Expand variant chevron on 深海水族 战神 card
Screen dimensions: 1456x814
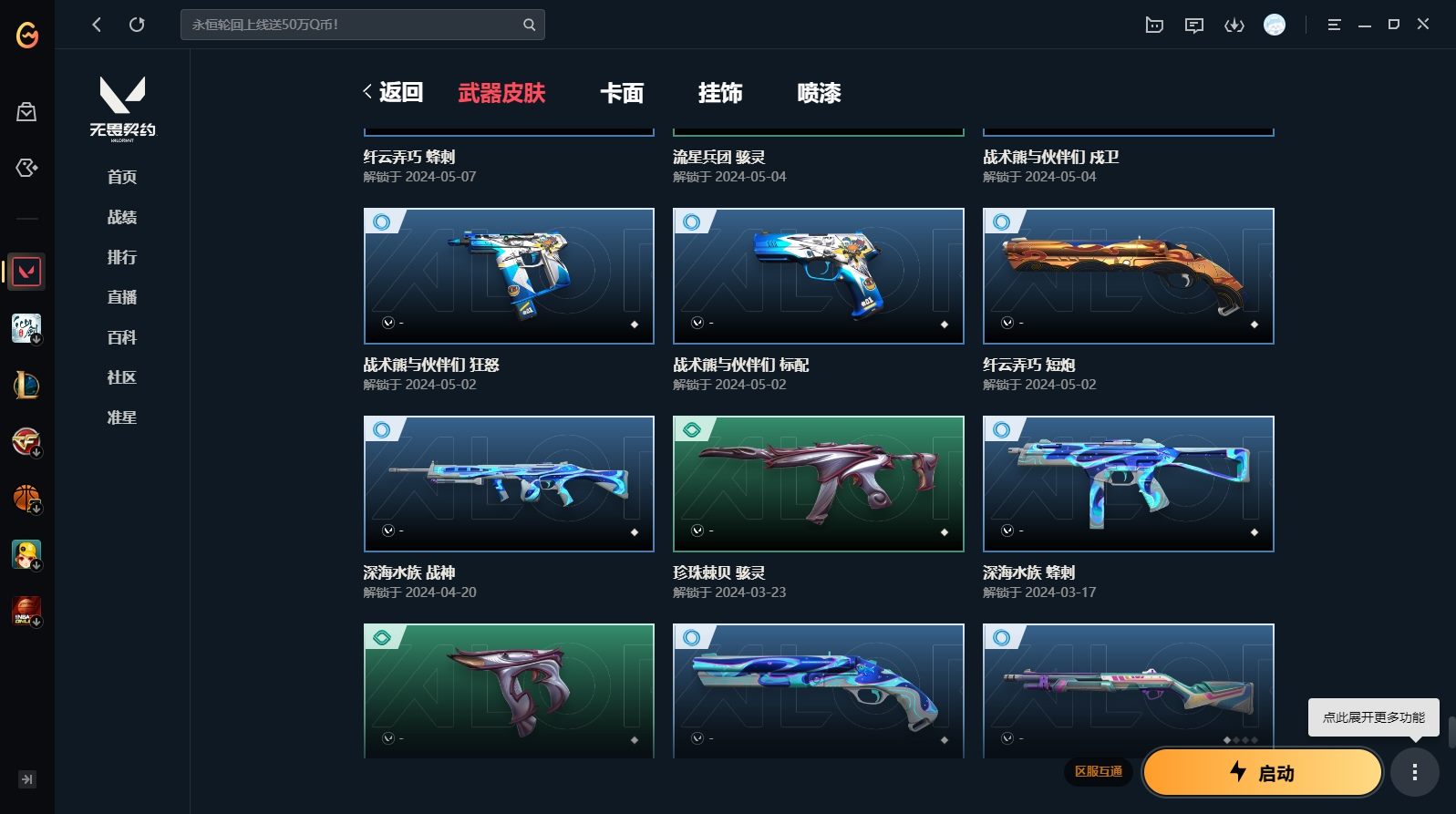[388, 531]
